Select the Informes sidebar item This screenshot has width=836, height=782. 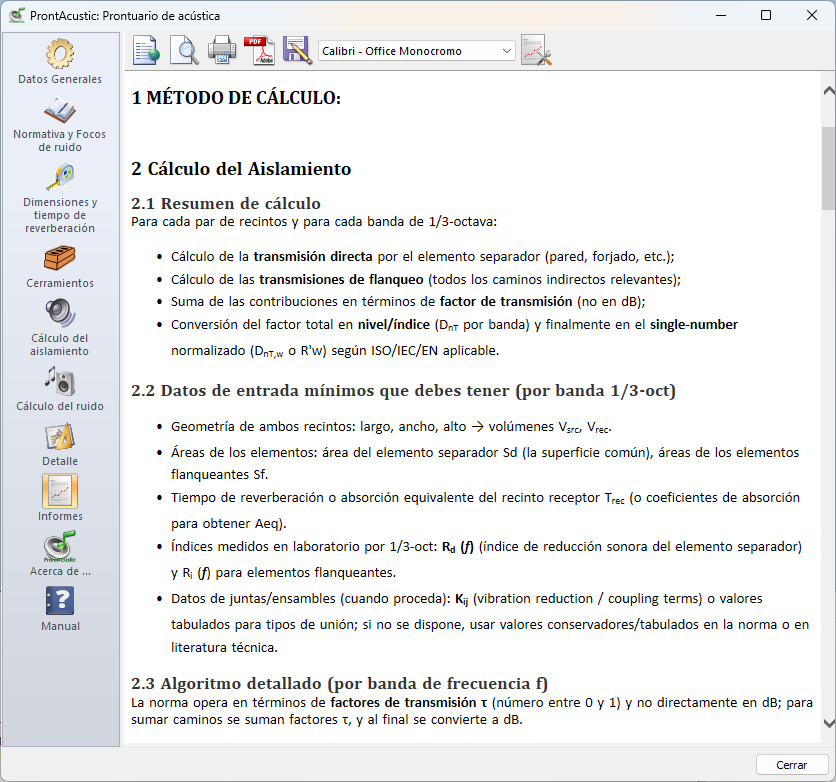click(x=60, y=499)
